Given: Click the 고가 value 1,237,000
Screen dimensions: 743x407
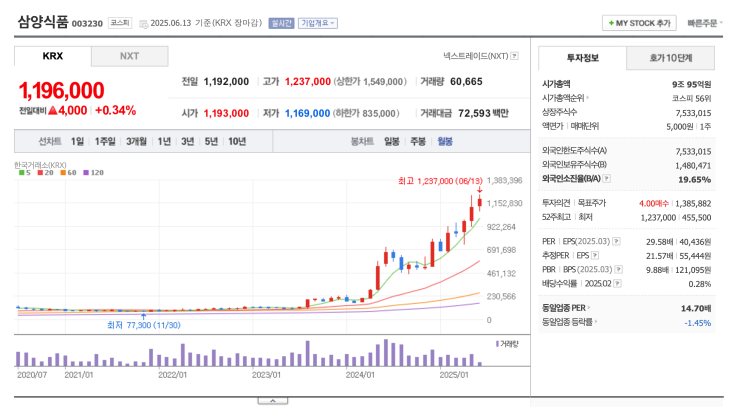Looking at the screenshot, I should pyautogui.click(x=308, y=81).
